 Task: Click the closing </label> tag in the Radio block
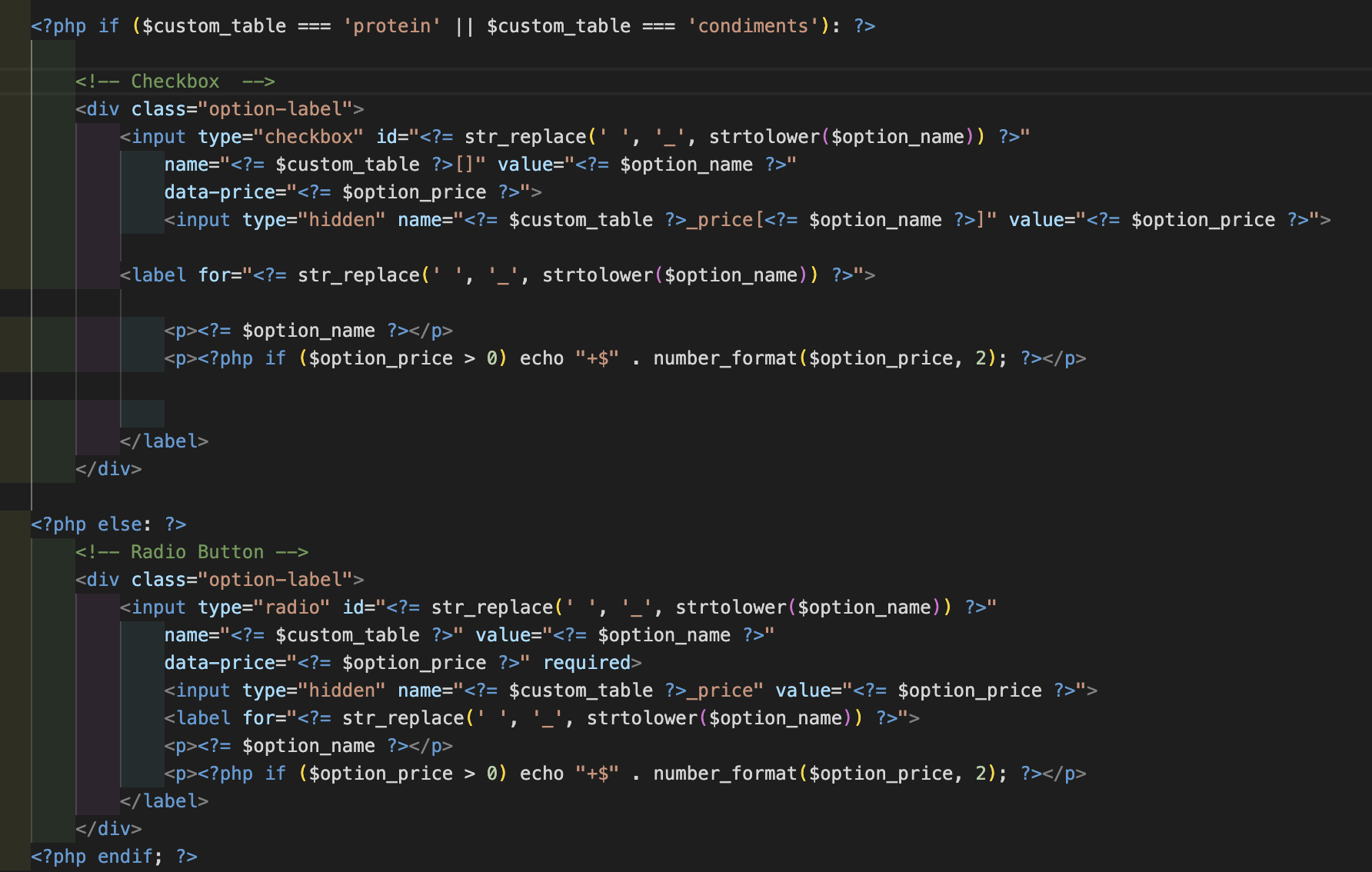click(164, 801)
